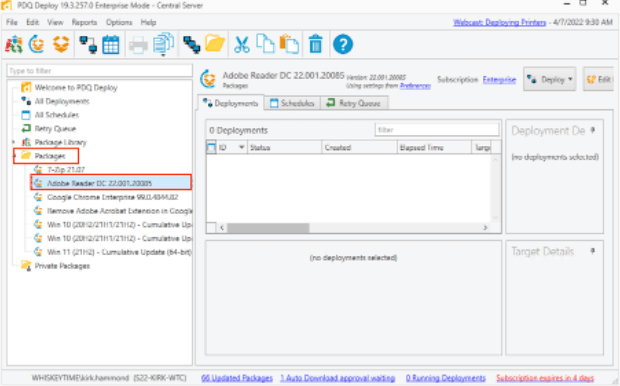Open the Reports menu

(x=84, y=22)
